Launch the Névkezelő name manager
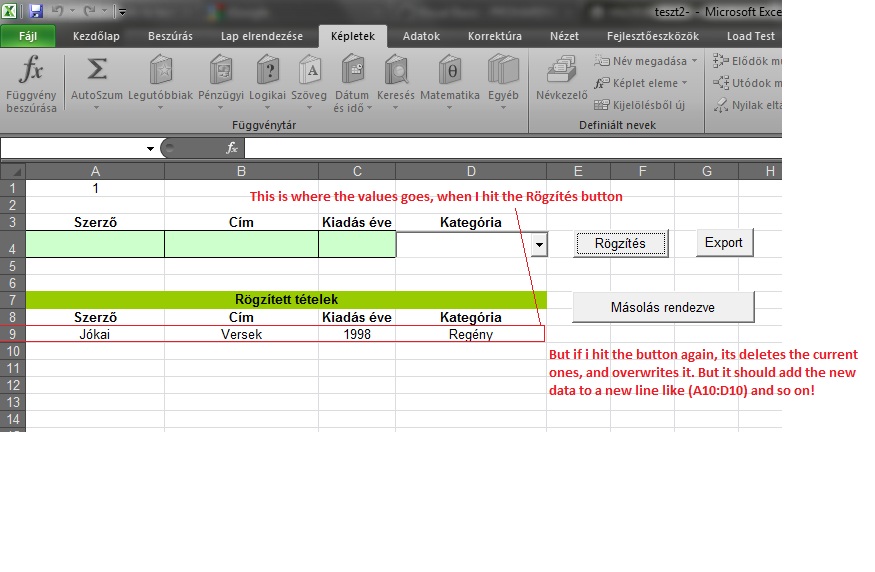This screenshot has height=572, width=875. [x=561, y=78]
